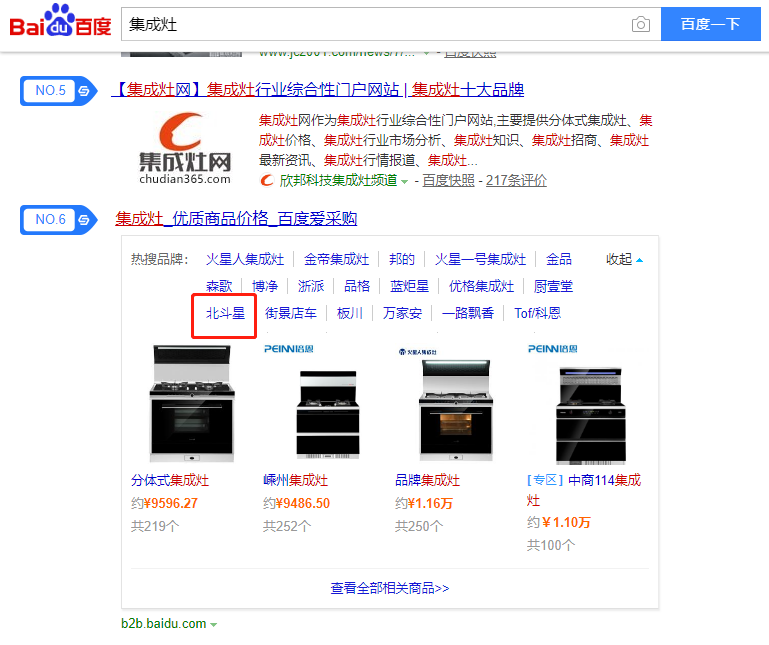Open 分体式集成灶 product image
The width and height of the screenshot is (769, 645).
point(192,403)
